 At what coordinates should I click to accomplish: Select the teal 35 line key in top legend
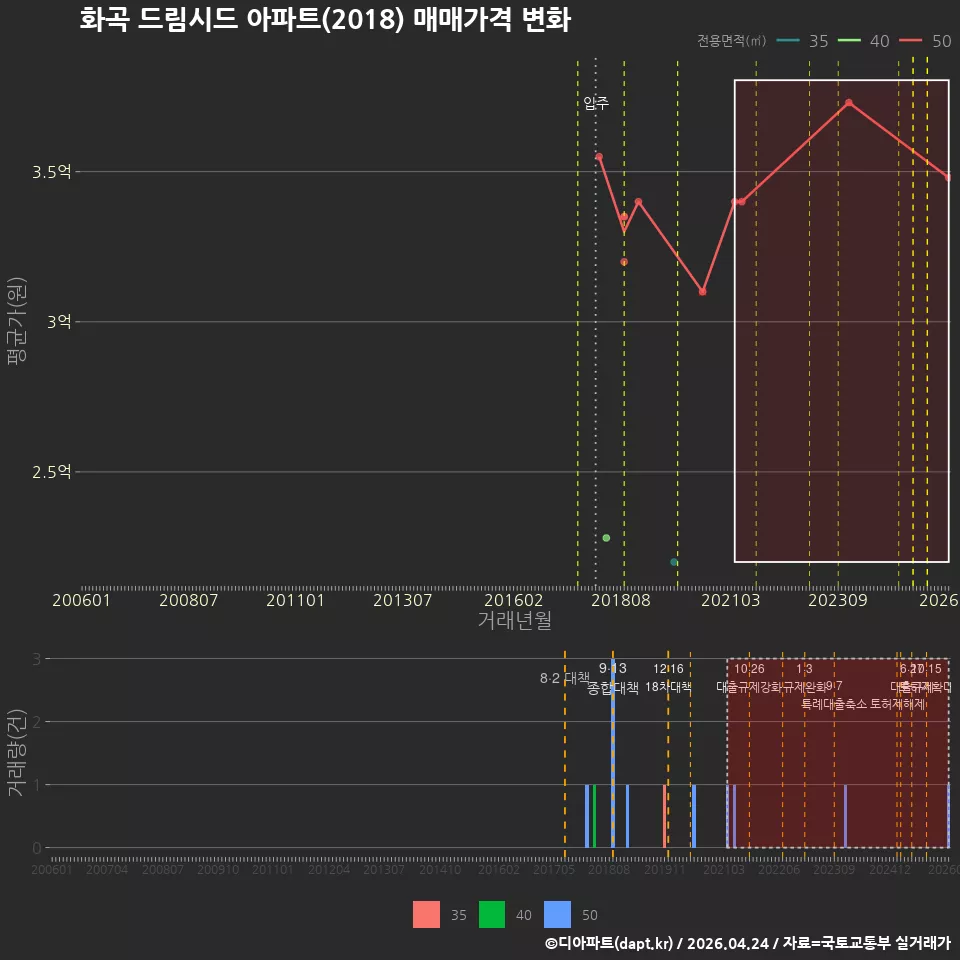788,40
